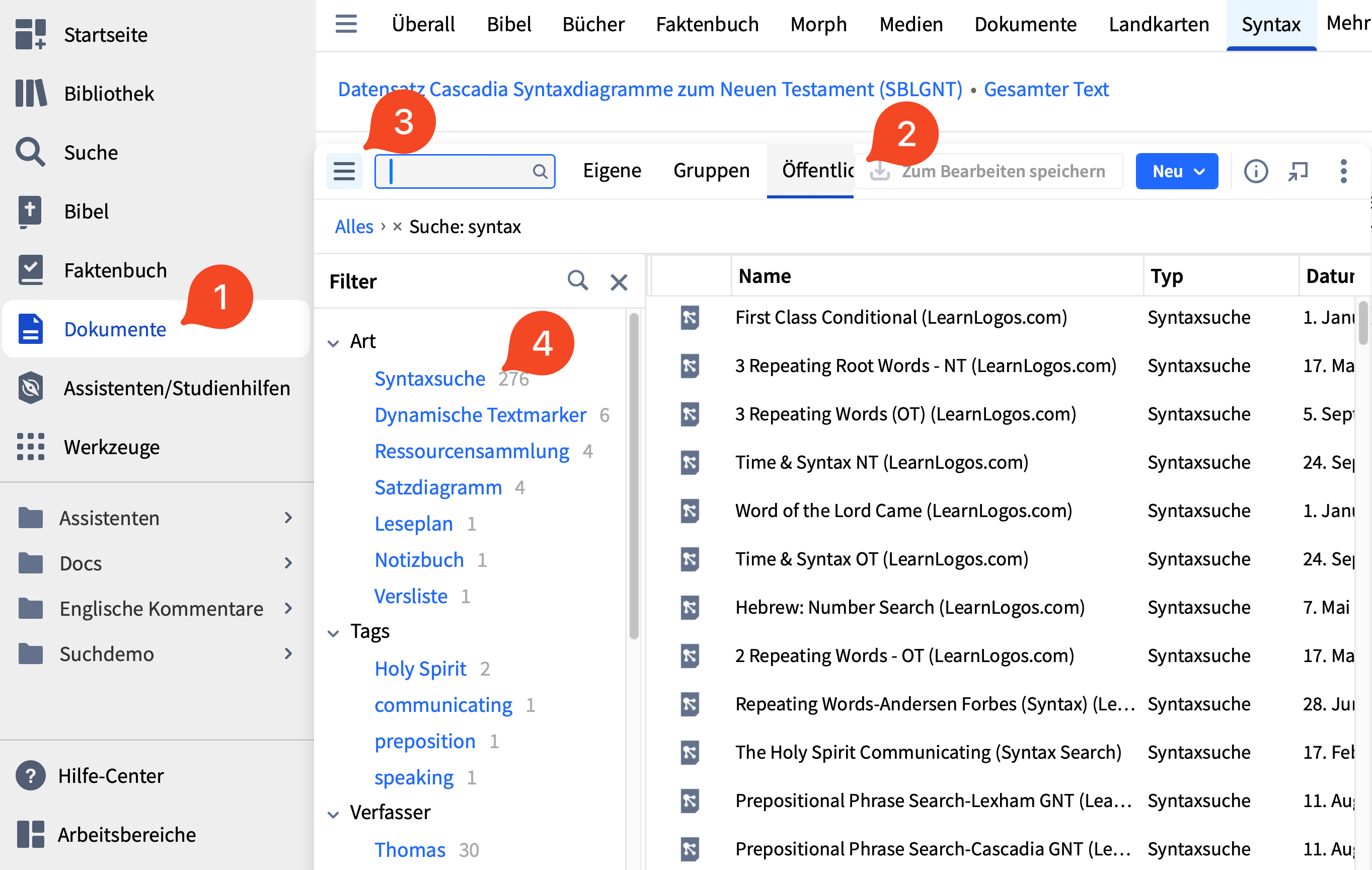Collapse the Tags filter section

pyautogui.click(x=333, y=633)
